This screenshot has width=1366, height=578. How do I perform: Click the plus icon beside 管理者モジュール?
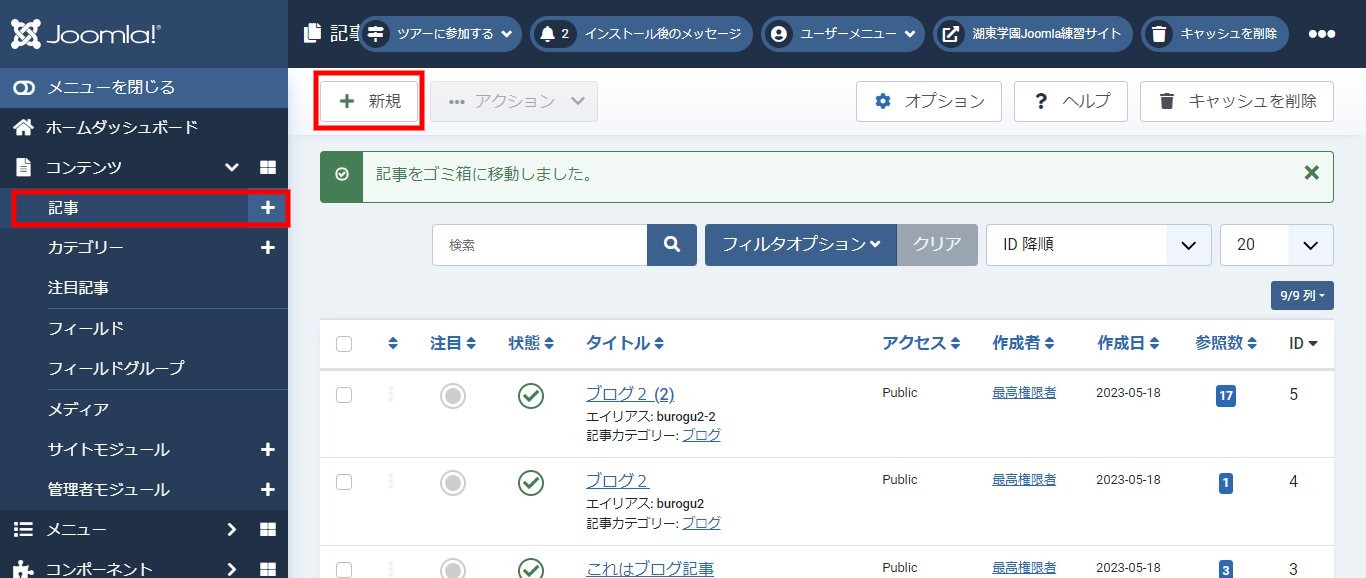coord(267,490)
